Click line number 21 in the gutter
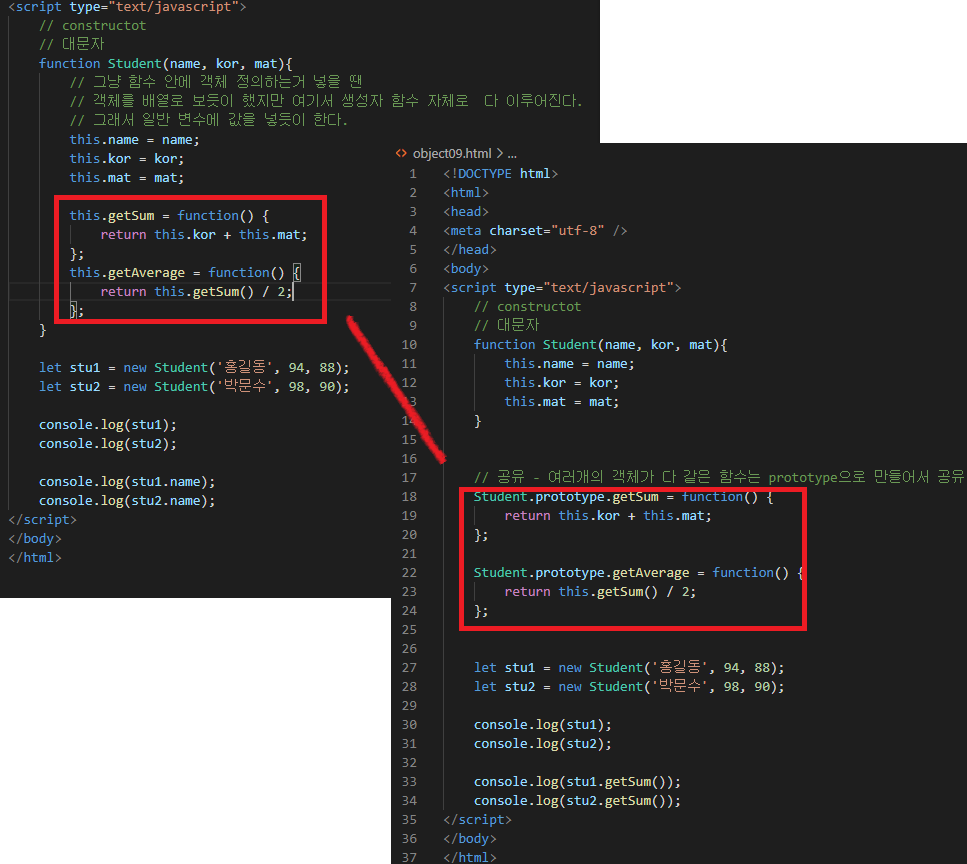The height and width of the screenshot is (864, 967). (409, 554)
